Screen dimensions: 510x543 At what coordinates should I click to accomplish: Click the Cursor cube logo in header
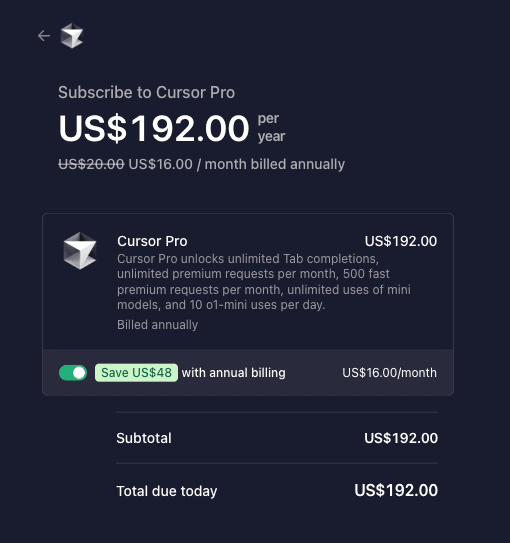(x=72, y=36)
